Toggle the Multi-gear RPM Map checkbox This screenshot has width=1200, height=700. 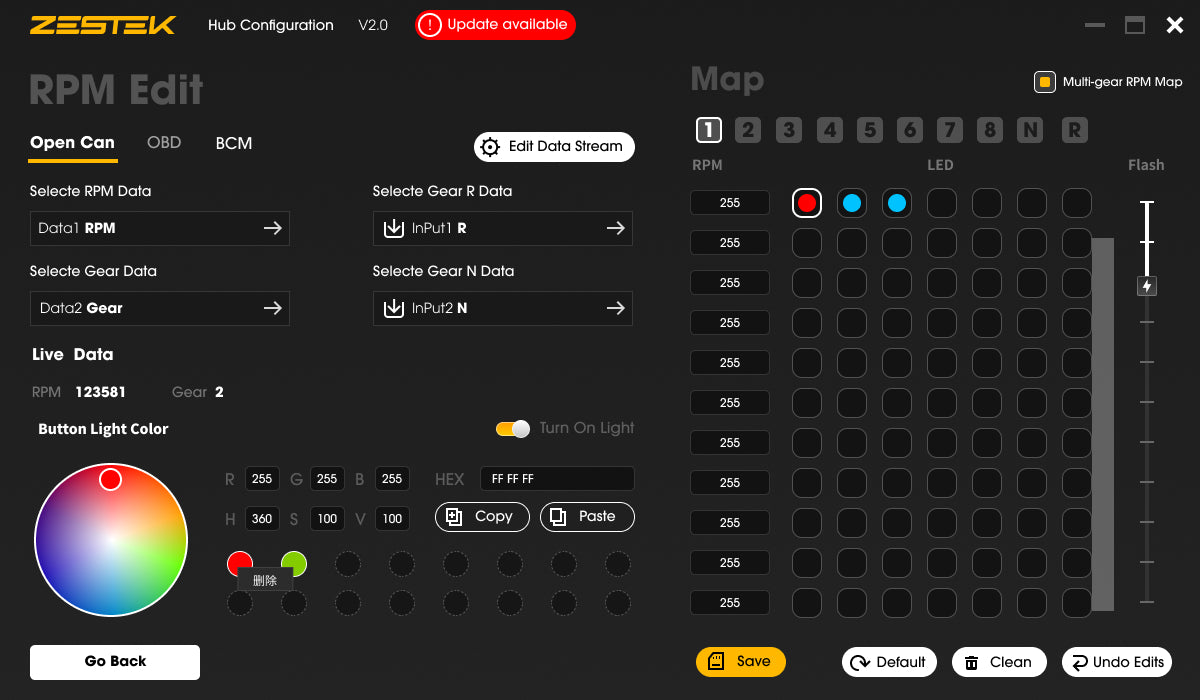click(1045, 82)
